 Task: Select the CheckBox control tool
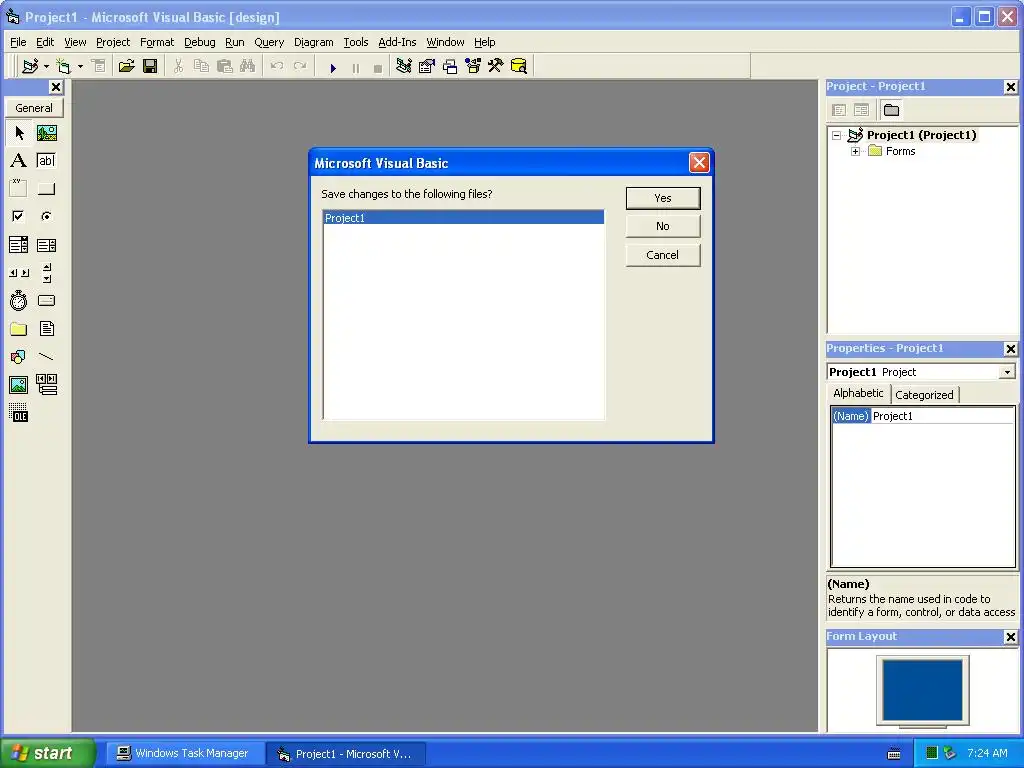19,216
